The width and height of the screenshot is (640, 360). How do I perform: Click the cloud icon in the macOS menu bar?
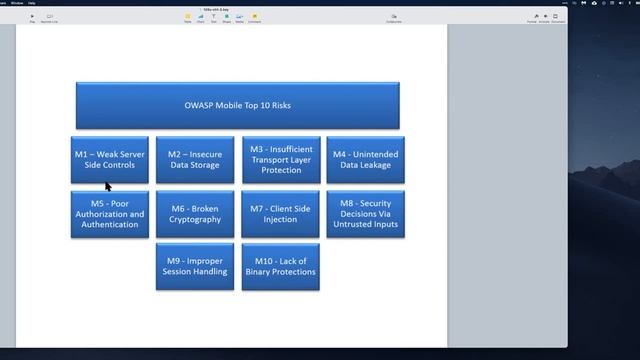pyautogui.click(x=594, y=3)
